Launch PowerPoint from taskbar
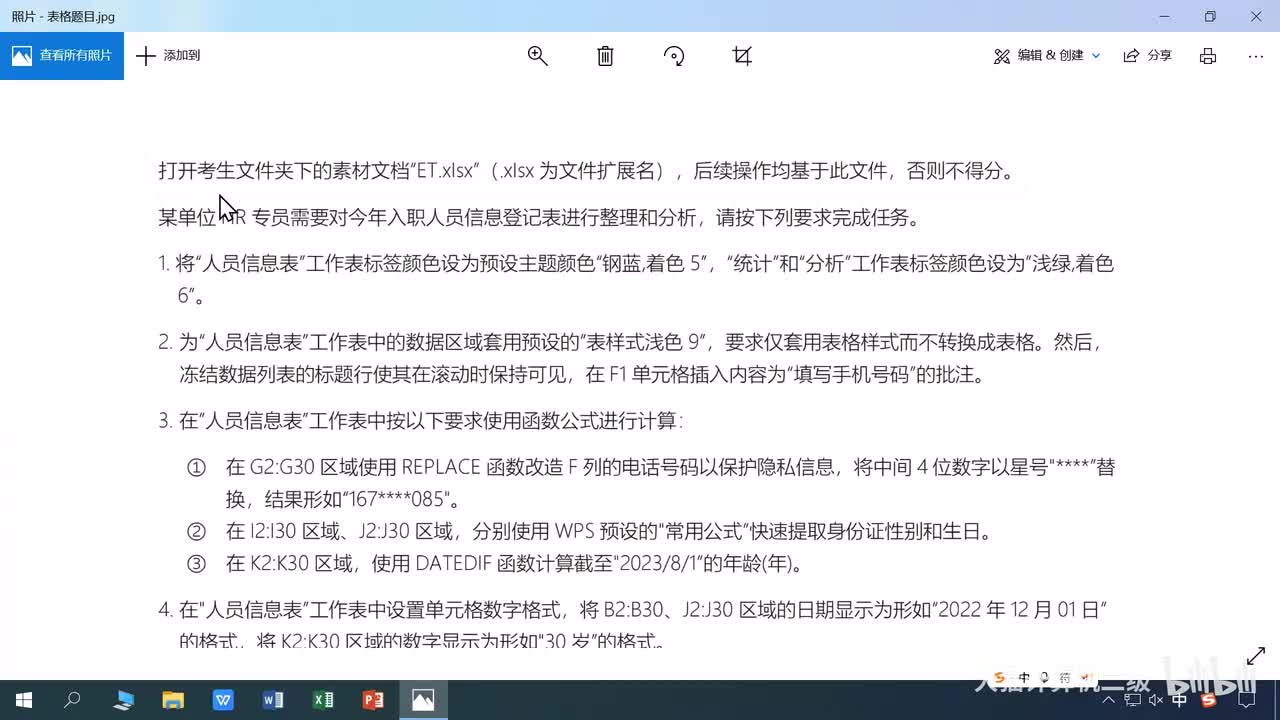Image resolution: width=1280 pixels, height=720 pixels. click(373, 700)
